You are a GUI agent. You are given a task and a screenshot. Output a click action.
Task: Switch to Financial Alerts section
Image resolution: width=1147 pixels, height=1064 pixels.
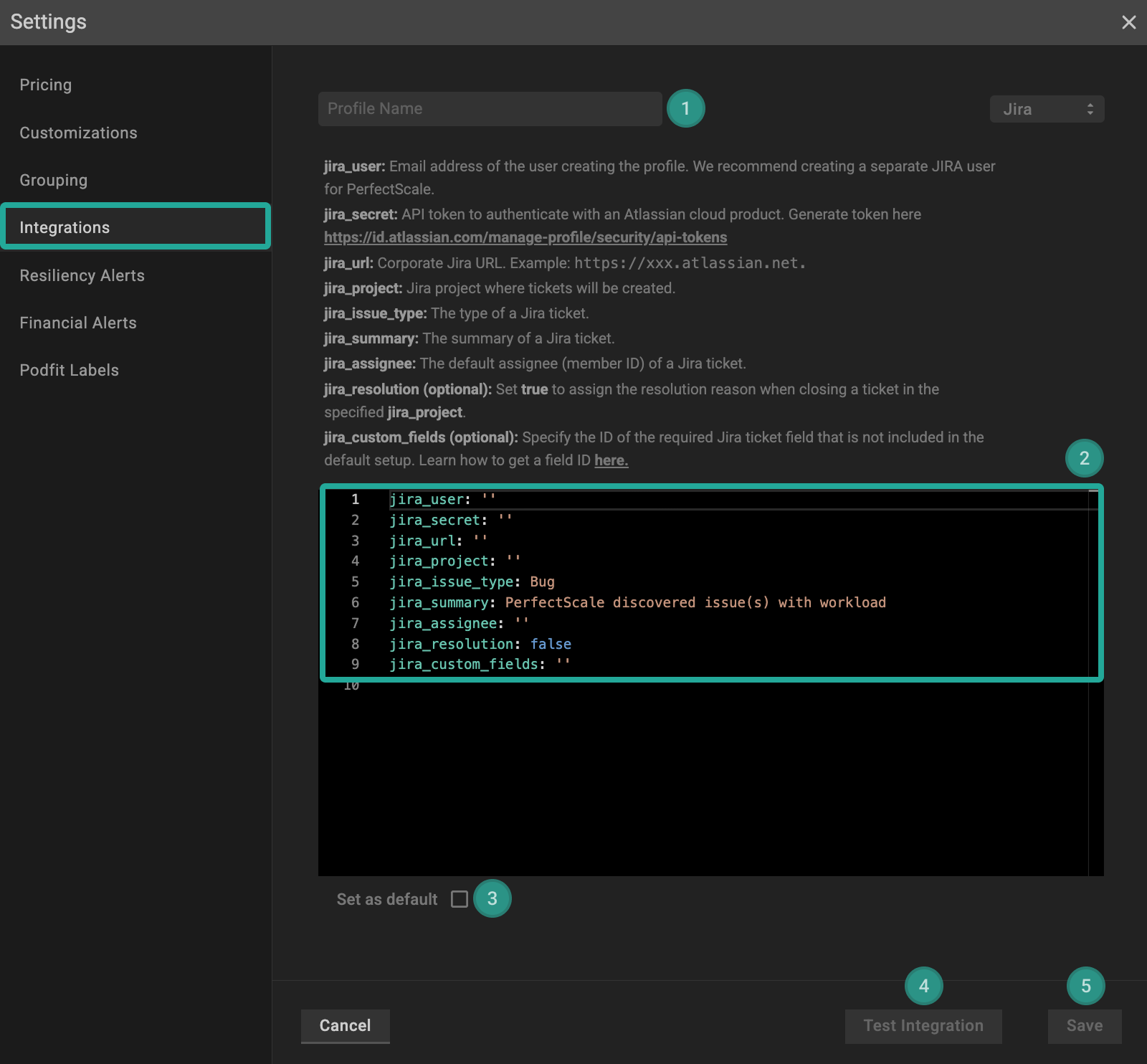(78, 323)
